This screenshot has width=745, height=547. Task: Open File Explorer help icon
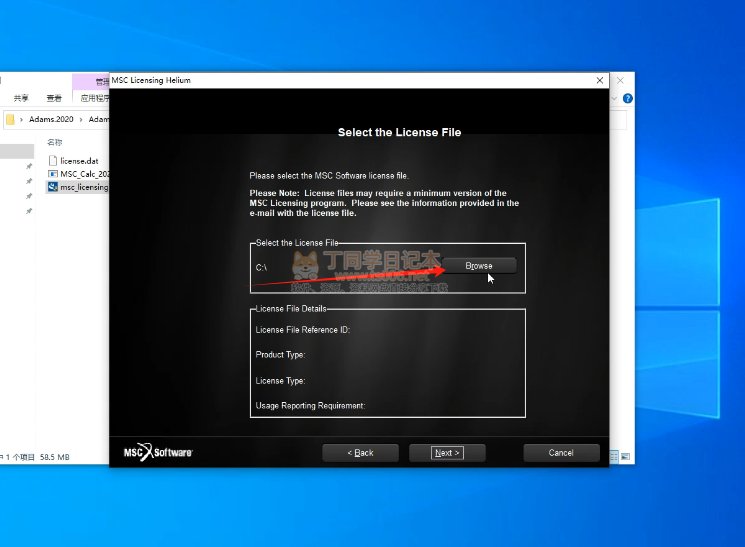[x=628, y=98]
